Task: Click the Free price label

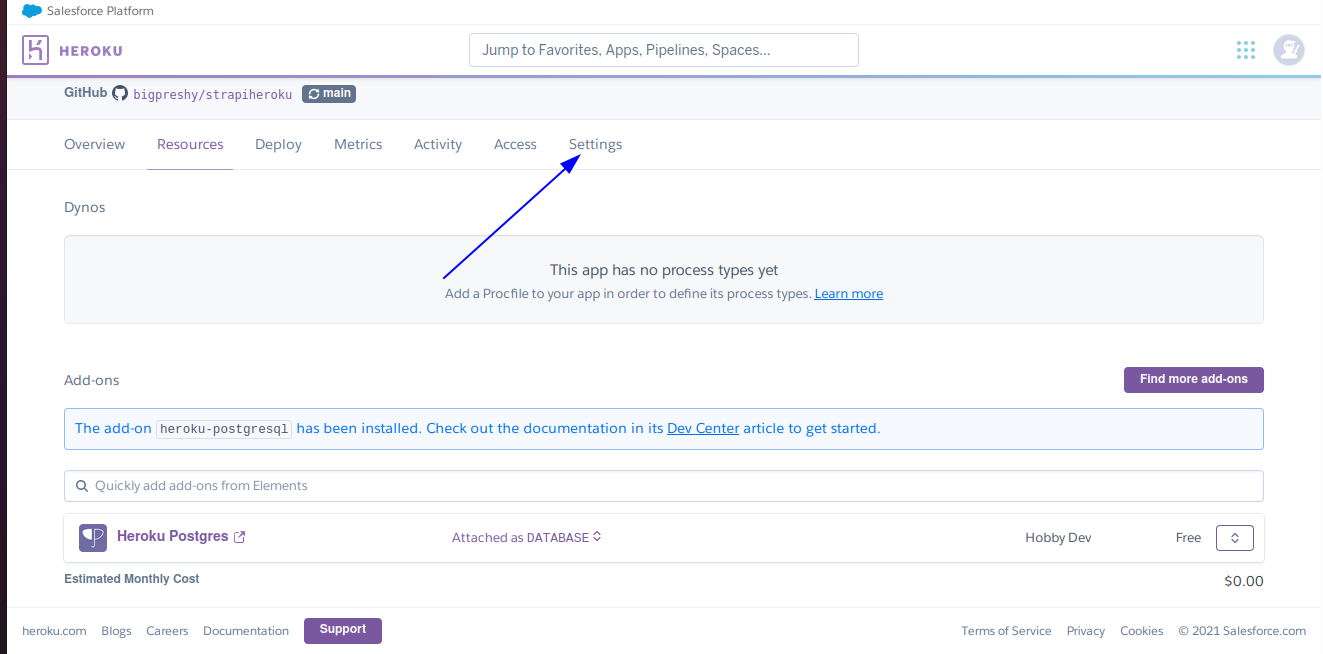Action: click(1188, 538)
